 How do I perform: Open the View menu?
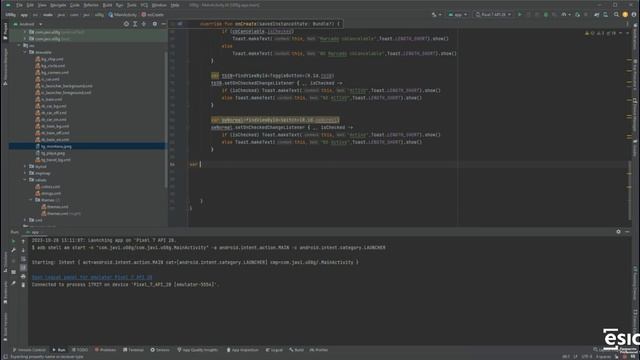point(42,5)
